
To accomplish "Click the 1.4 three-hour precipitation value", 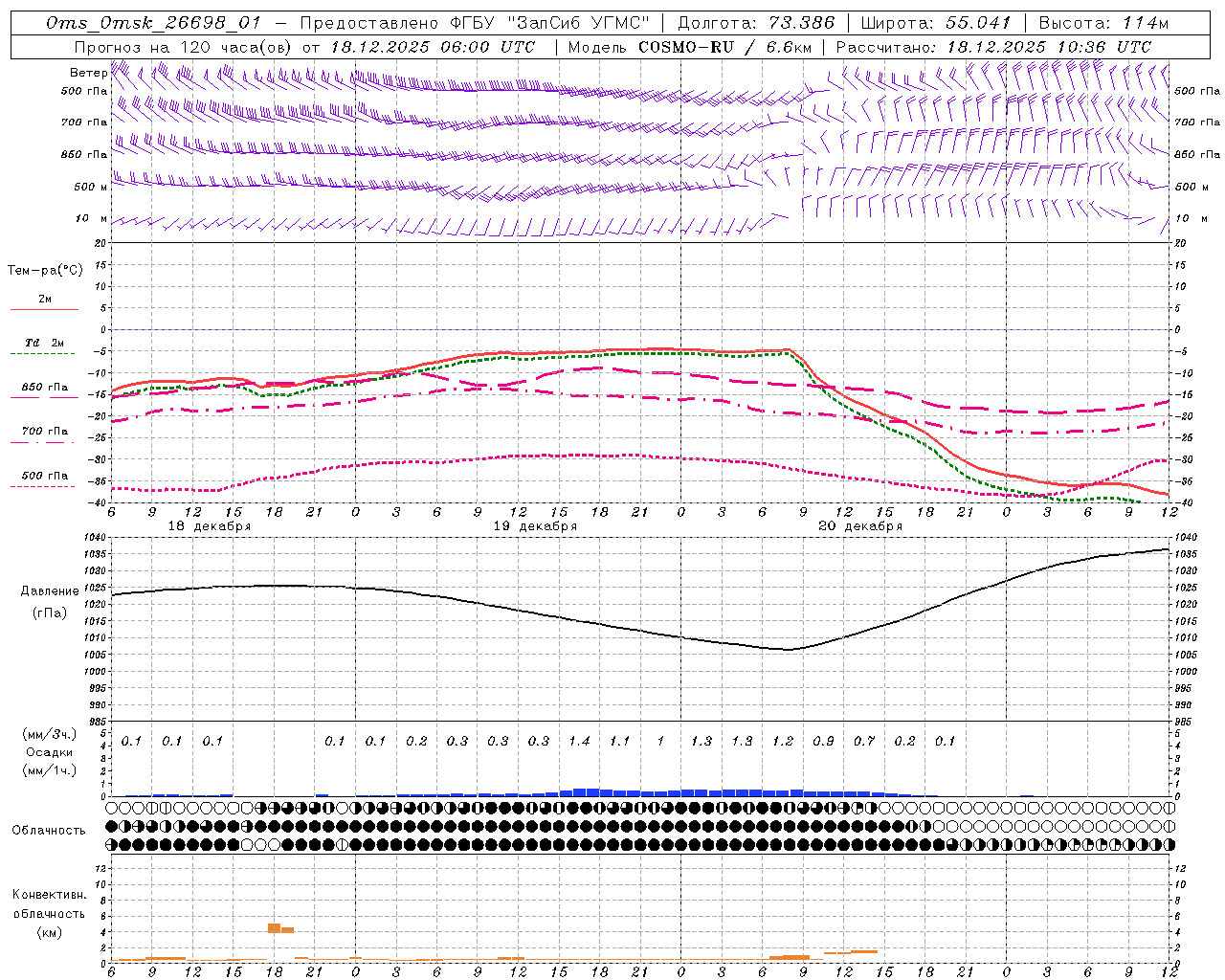I will tap(579, 742).
